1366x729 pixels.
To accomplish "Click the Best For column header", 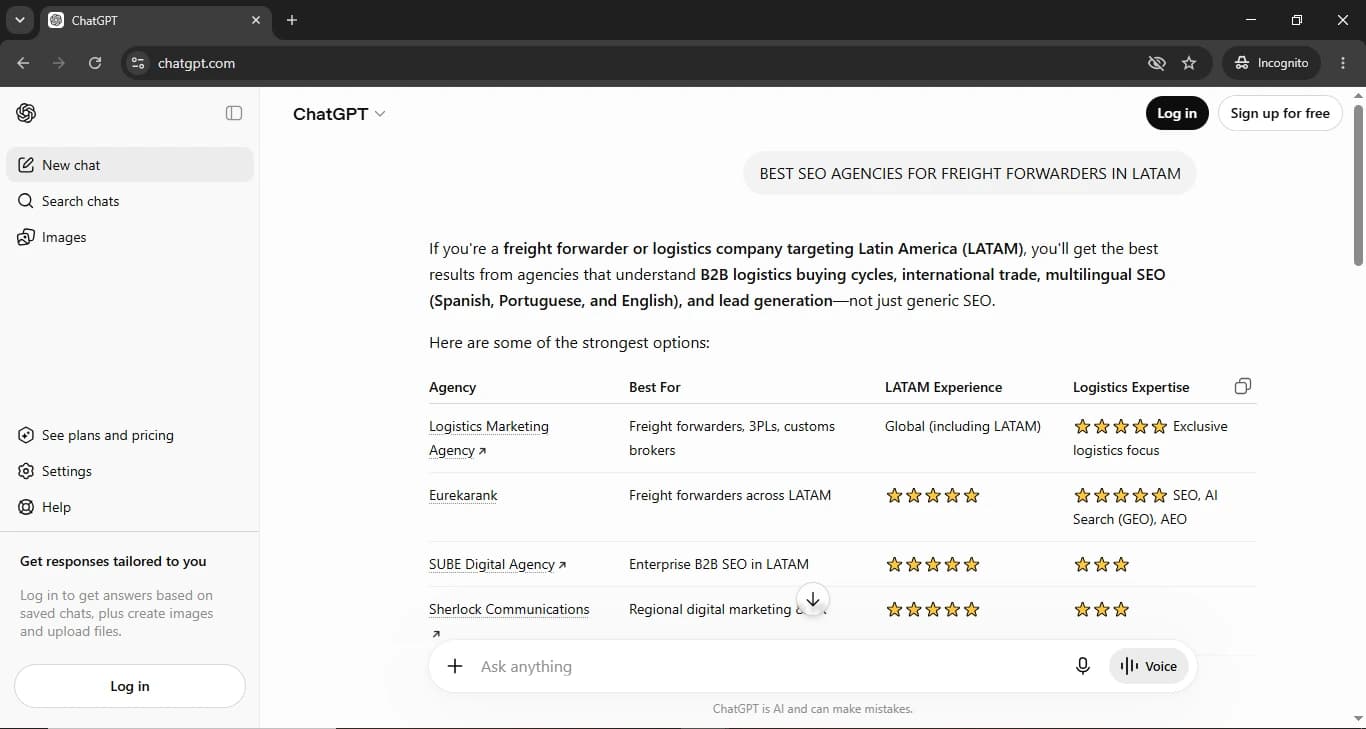I will click(655, 387).
